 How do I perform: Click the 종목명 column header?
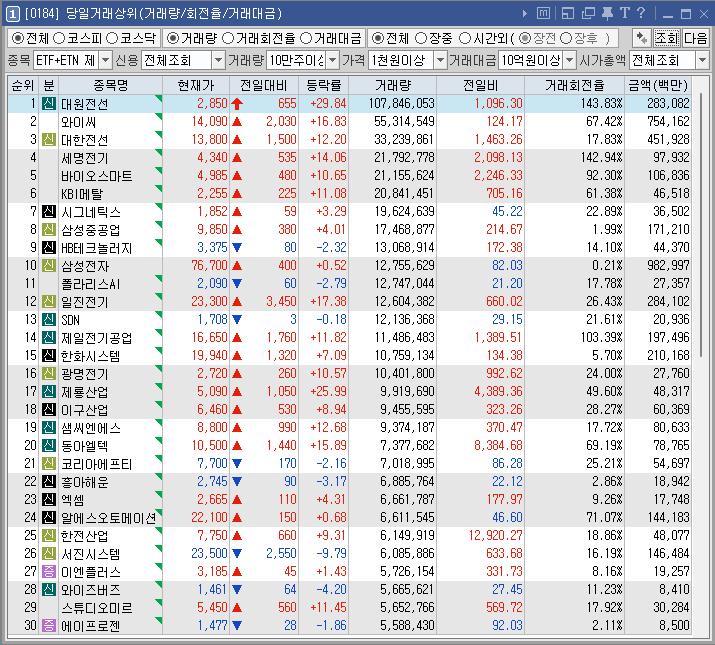(110, 85)
